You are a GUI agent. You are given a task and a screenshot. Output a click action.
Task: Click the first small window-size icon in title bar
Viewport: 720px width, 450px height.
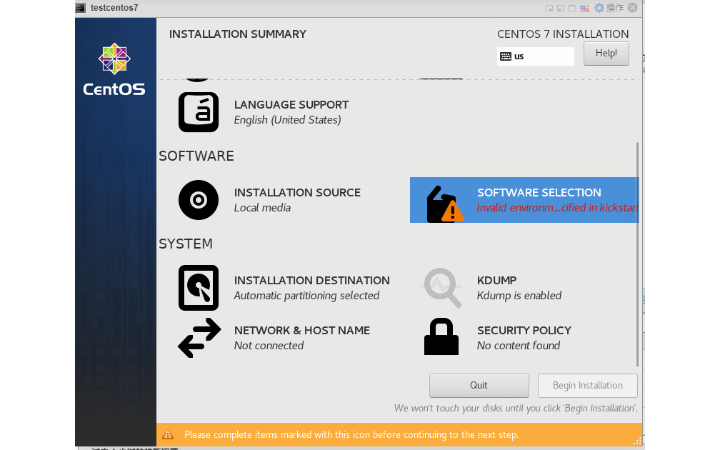(549, 8)
